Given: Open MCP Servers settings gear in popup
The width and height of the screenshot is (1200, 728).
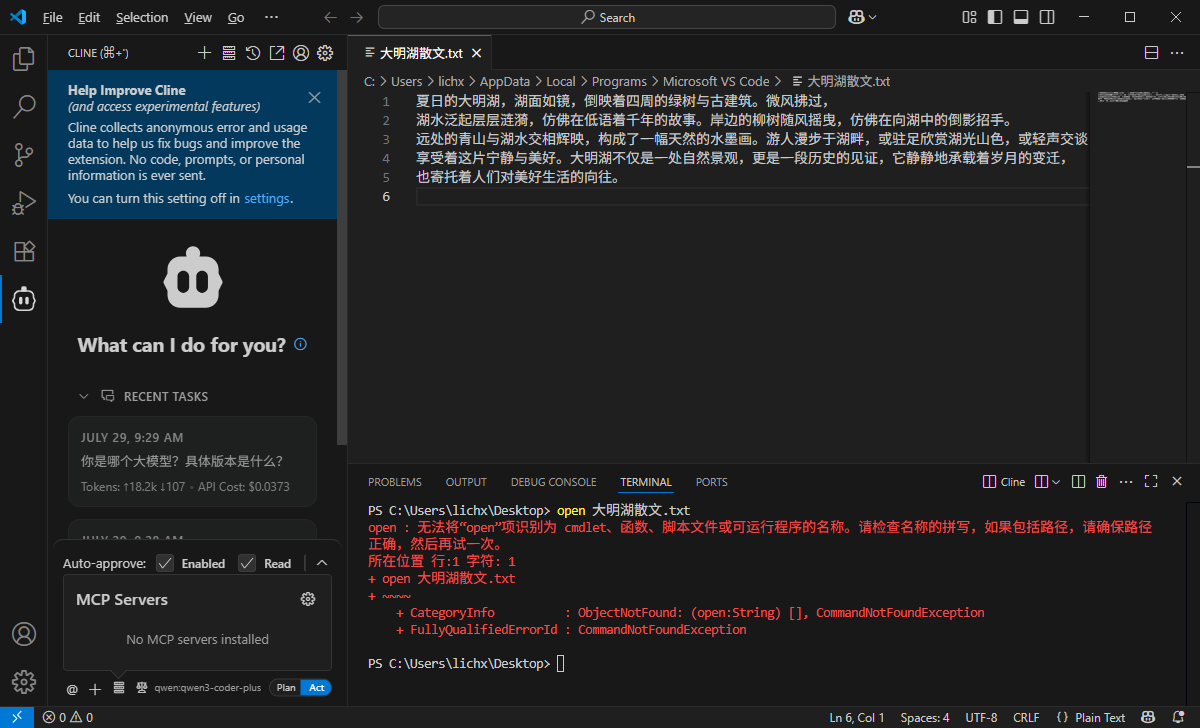Looking at the screenshot, I should 308,599.
